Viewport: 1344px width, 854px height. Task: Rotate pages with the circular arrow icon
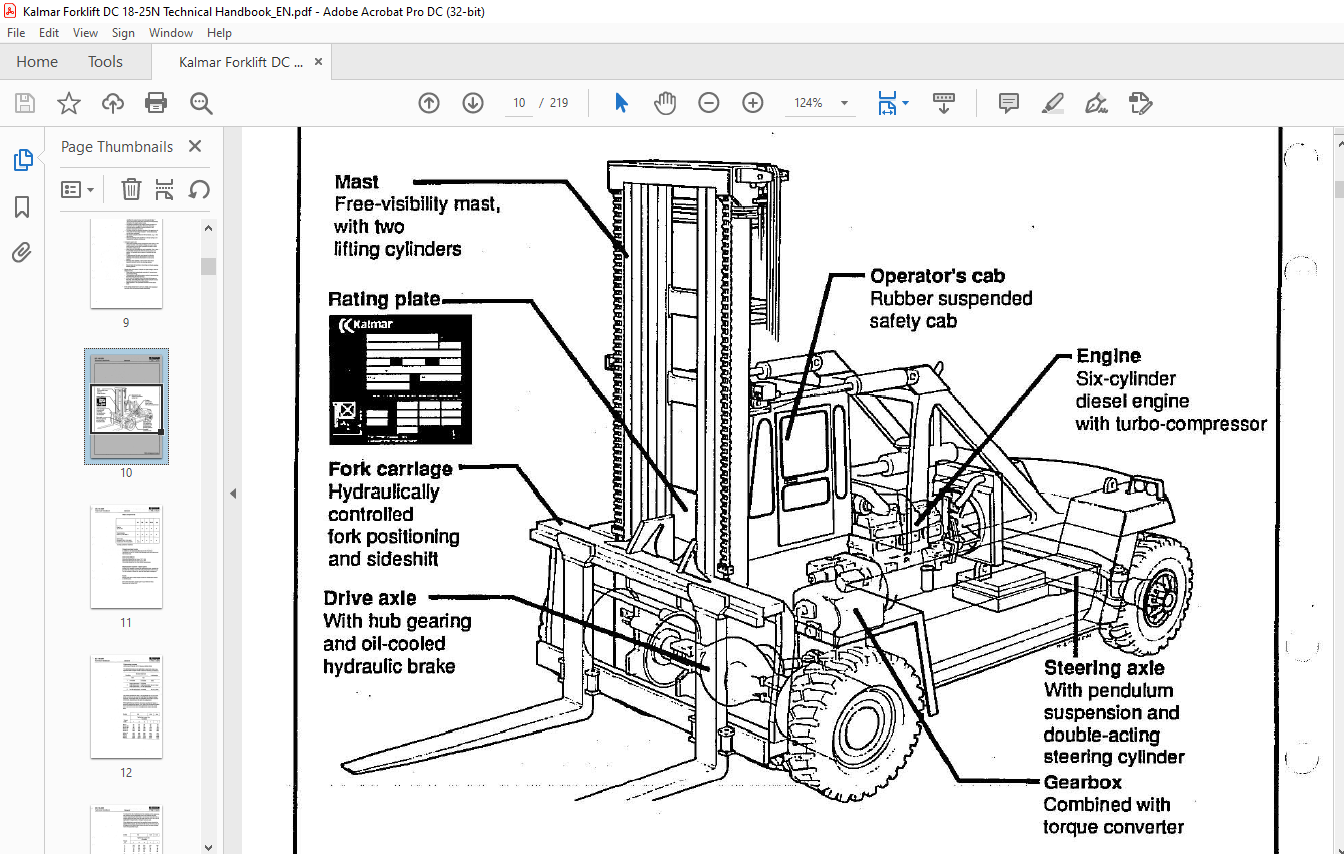(199, 189)
